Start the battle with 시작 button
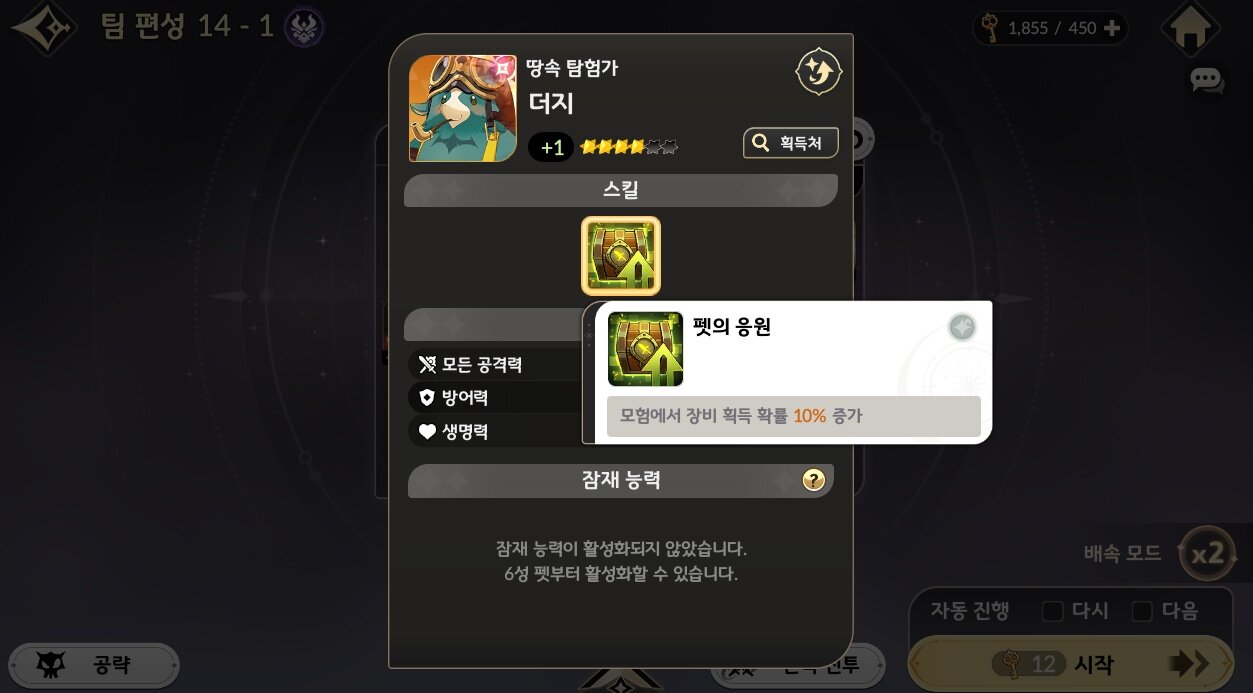The width and height of the screenshot is (1253, 693). click(x=1070, y=664)
